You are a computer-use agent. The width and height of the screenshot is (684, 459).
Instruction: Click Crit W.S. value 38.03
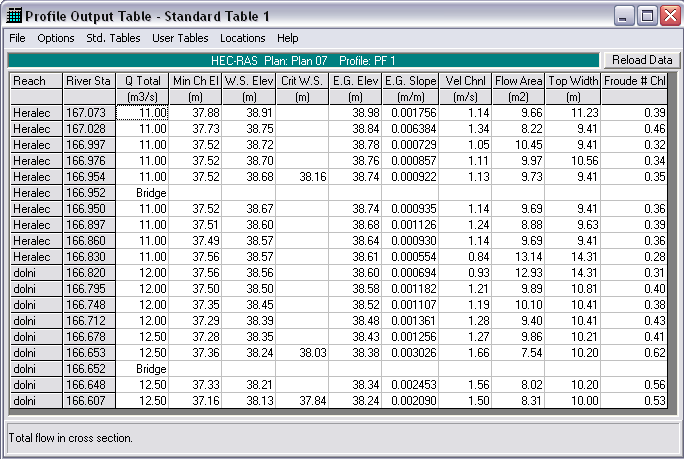click(x=302, y=353)
